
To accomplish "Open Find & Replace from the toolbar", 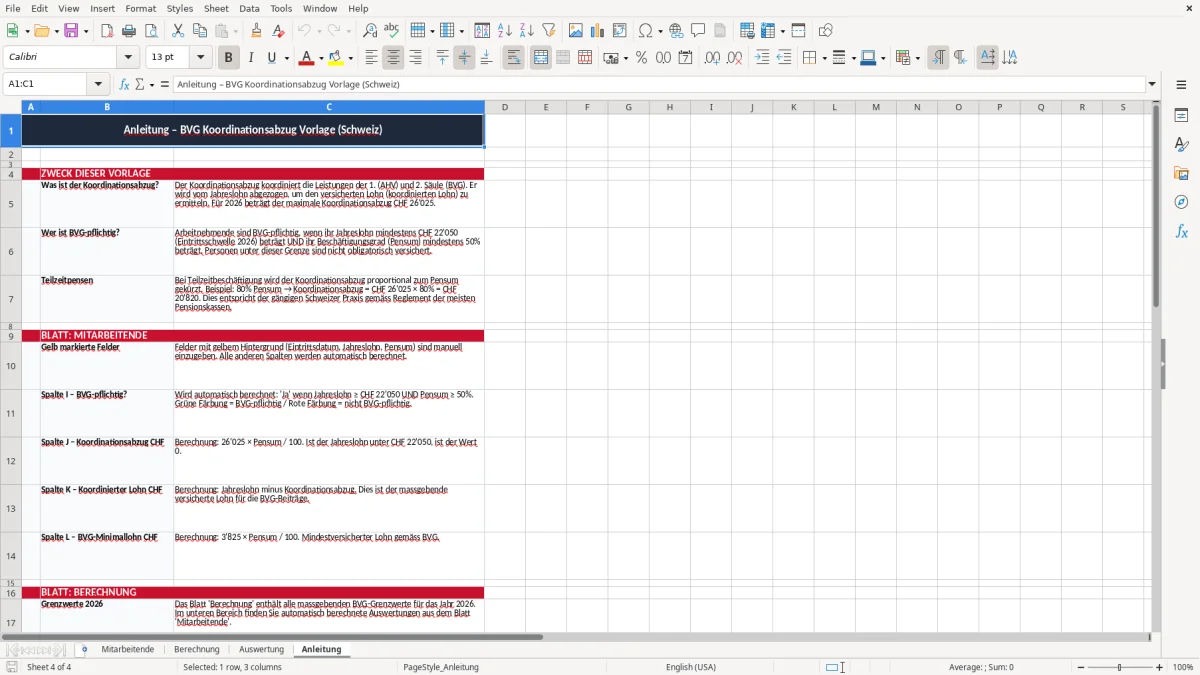I will pos(370,31).
